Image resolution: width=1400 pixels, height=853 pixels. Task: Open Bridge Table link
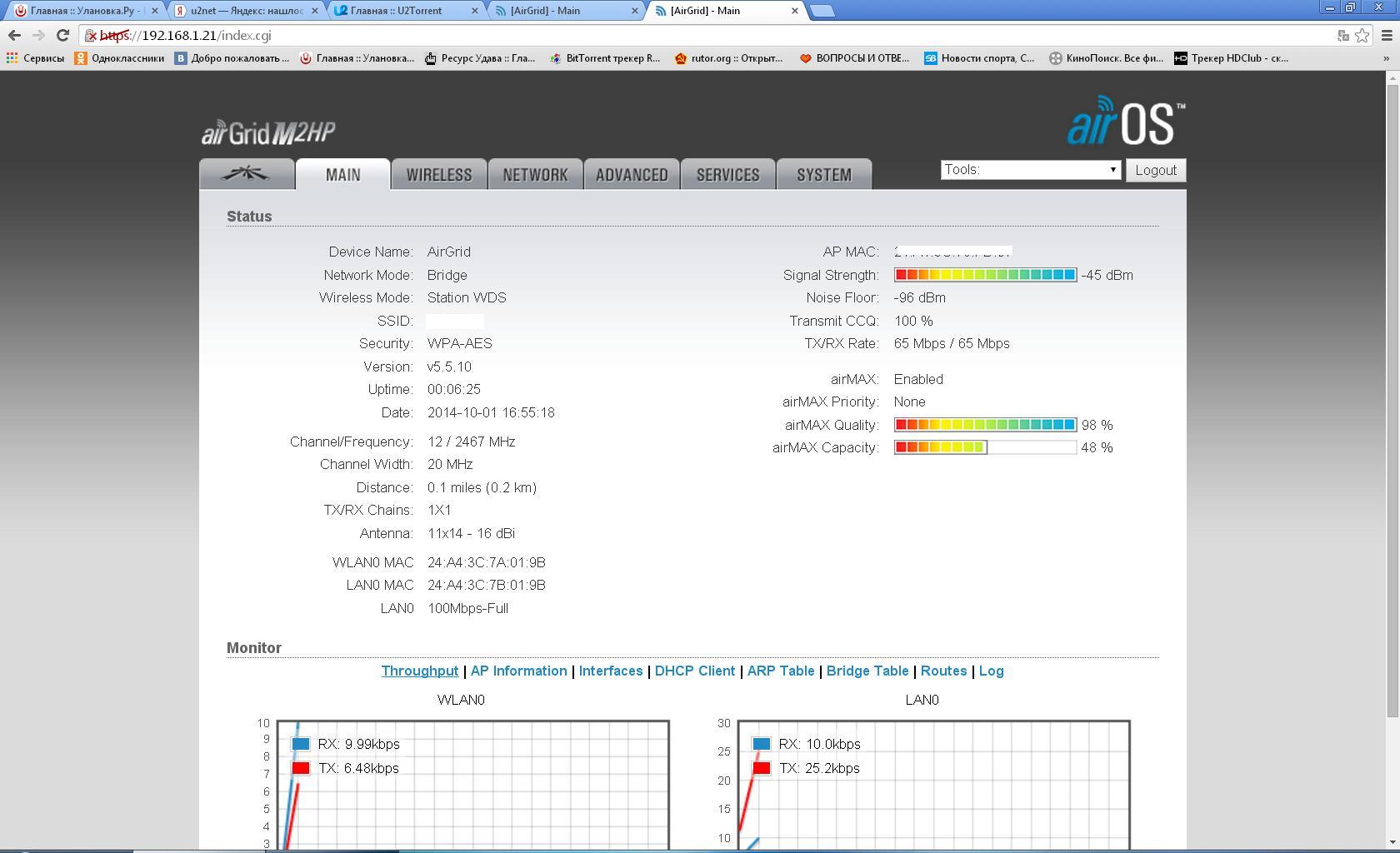pos(867,671)
